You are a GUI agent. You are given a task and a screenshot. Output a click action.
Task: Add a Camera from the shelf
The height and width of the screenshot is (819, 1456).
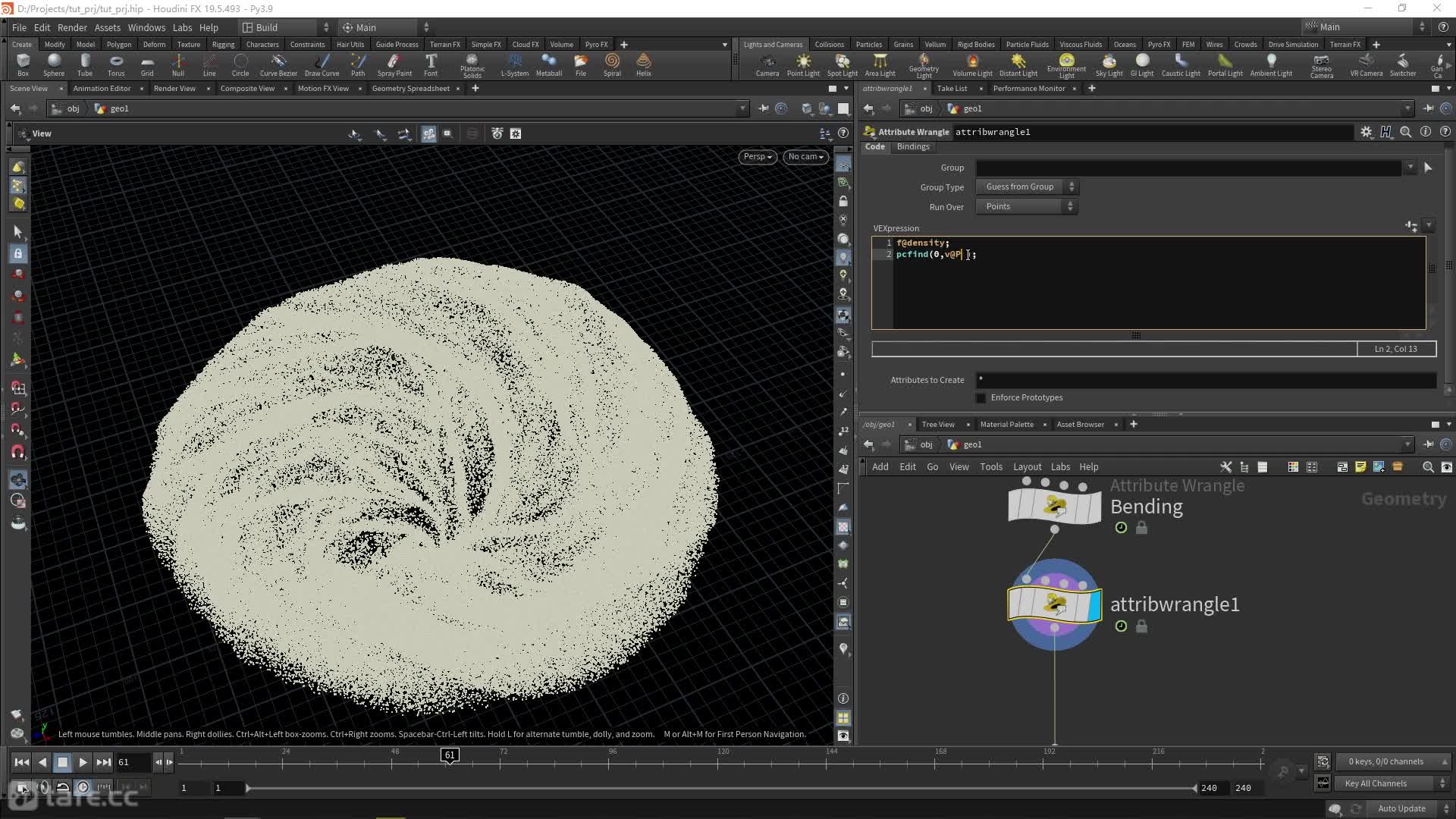(x=767, y=64)
